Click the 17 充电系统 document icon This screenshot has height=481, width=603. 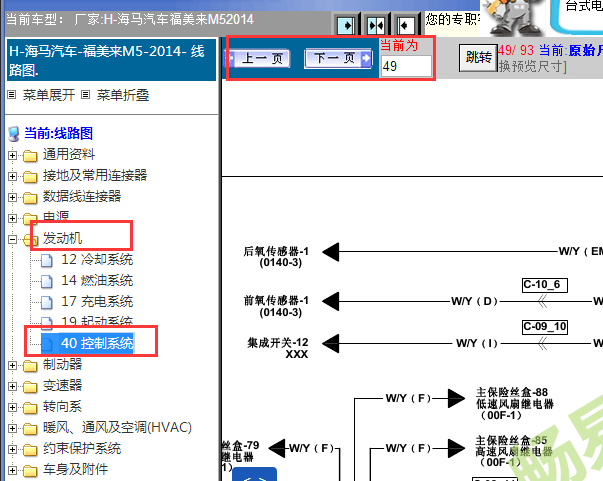point(47,303)
